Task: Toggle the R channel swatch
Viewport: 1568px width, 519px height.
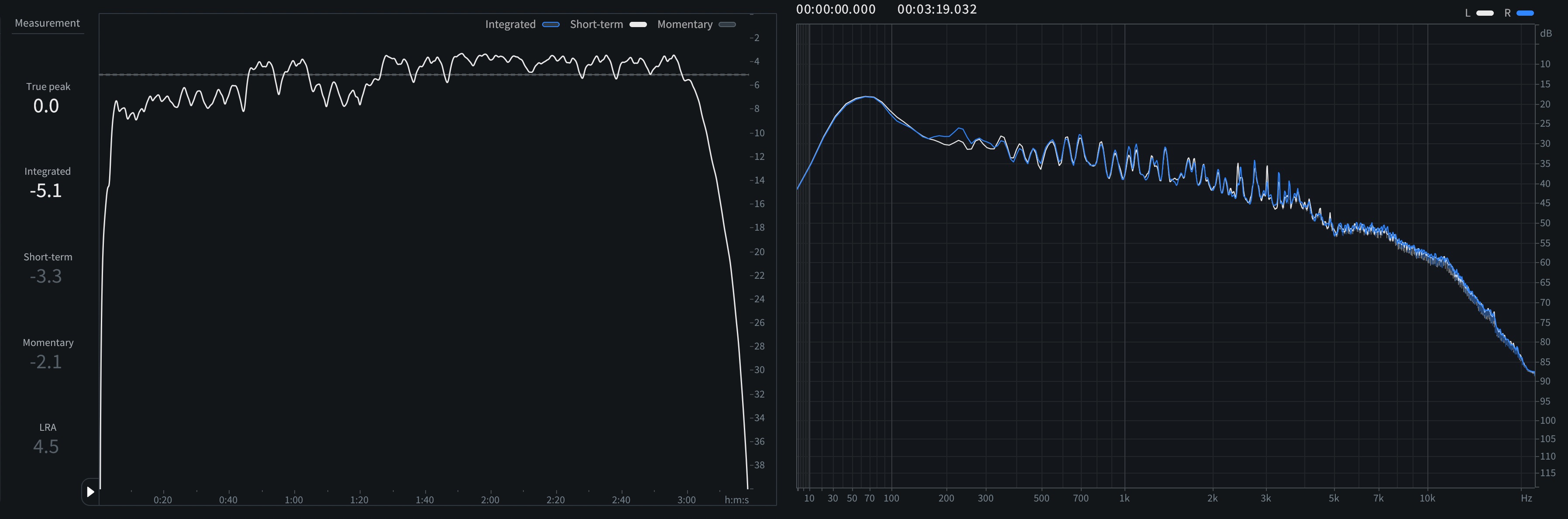Action: (x=1525, y=13)
